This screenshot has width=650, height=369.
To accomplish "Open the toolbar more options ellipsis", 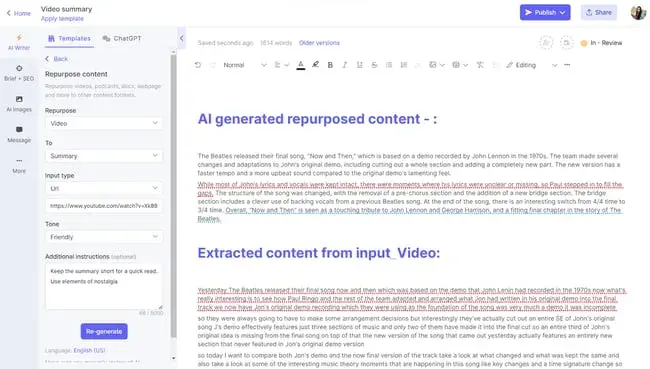I will tap(567, 65).
